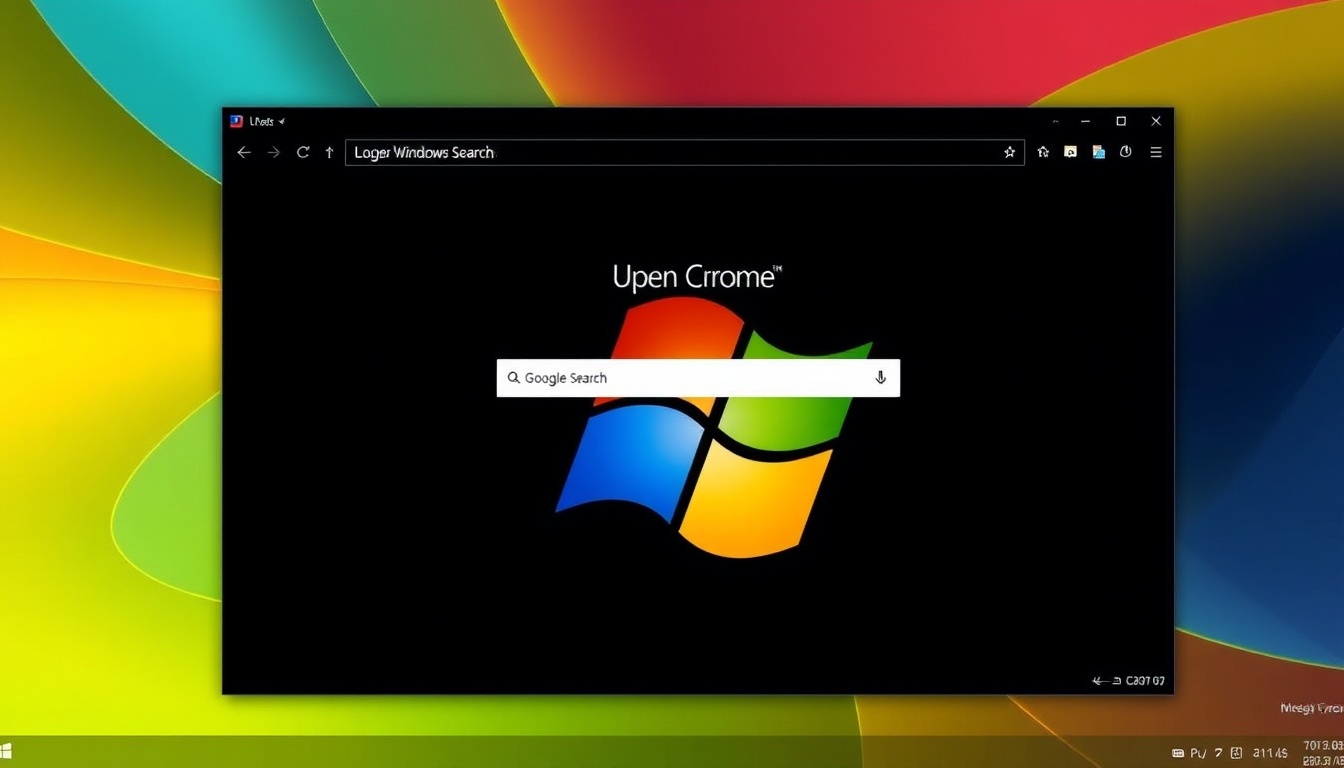Click the circular power icon in the toolbar
1344x768 pixels.
[x=1125, y=152]
